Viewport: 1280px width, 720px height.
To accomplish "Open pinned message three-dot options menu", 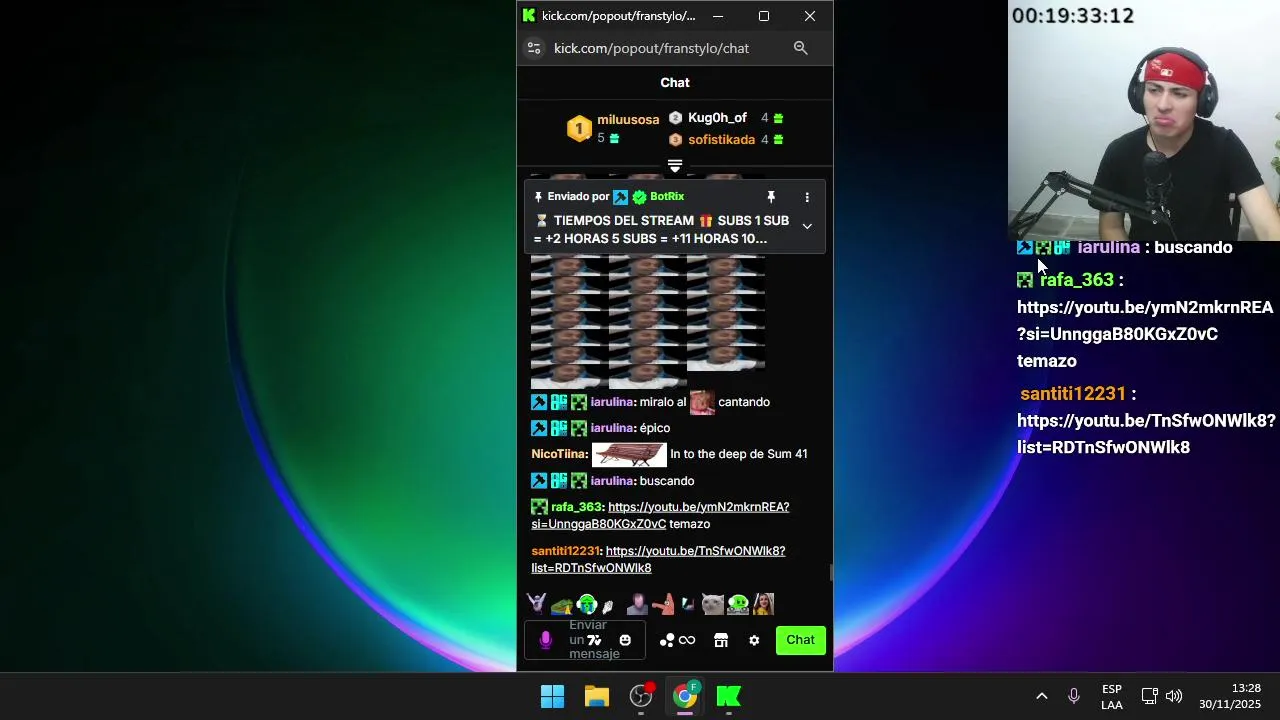I will (807, 197).
